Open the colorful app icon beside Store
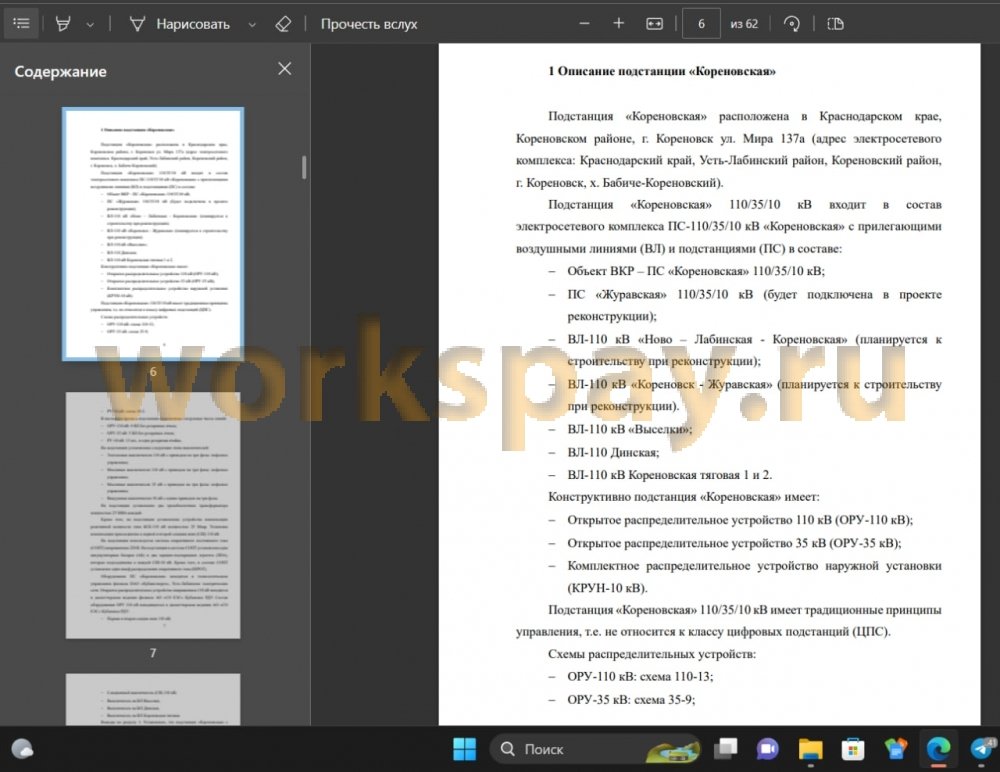Viewport: 1000px width, 772px height. click(x=895, y=749)
